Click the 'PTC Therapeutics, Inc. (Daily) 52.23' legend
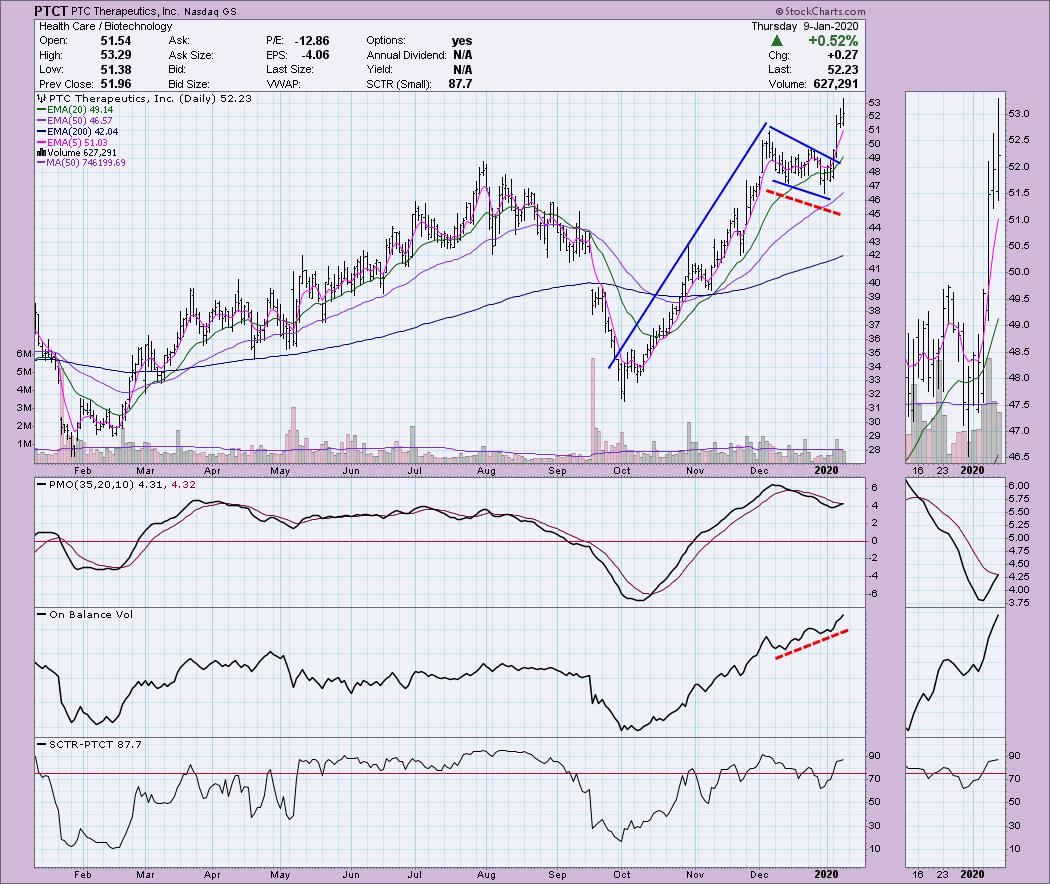This screenshot has width=1050, height=884. tap(145, 98)
